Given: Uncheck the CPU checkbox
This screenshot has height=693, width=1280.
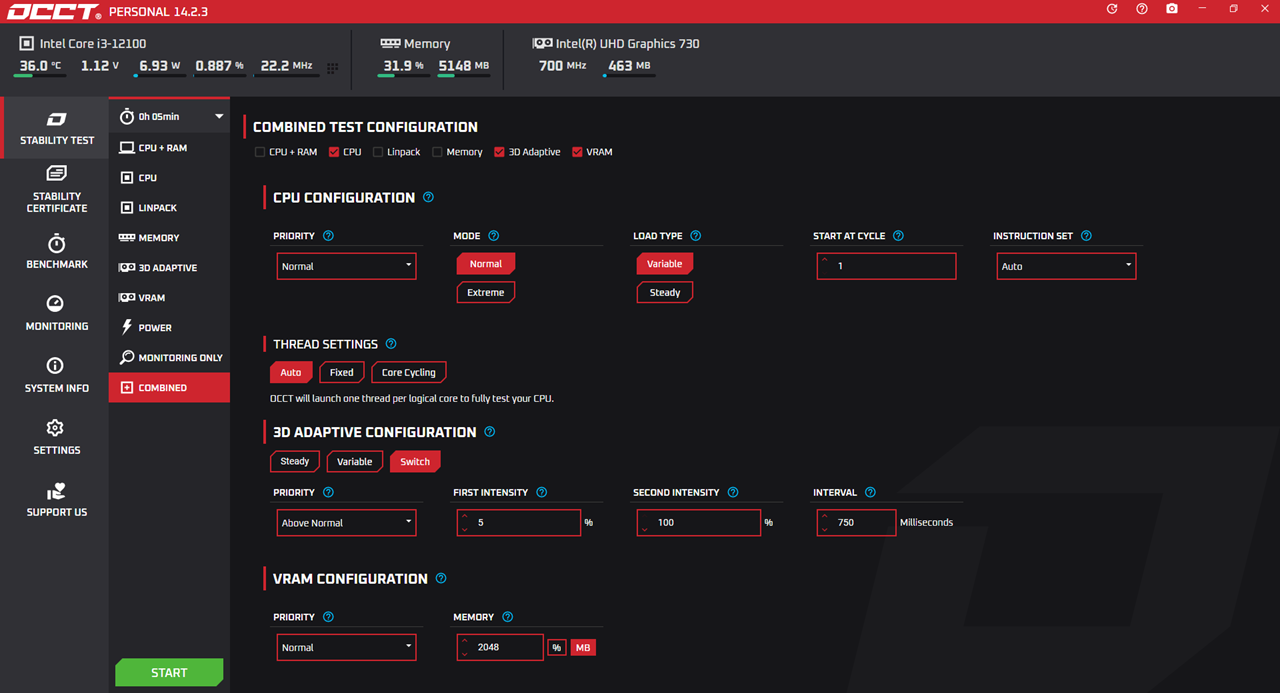Looking at the screenshot, I should 334,152.
